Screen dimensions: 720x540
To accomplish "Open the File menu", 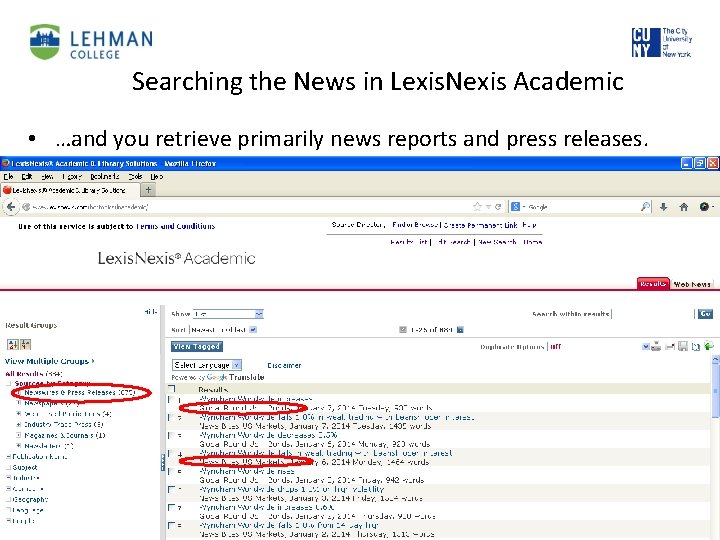I will coord(8,177).
